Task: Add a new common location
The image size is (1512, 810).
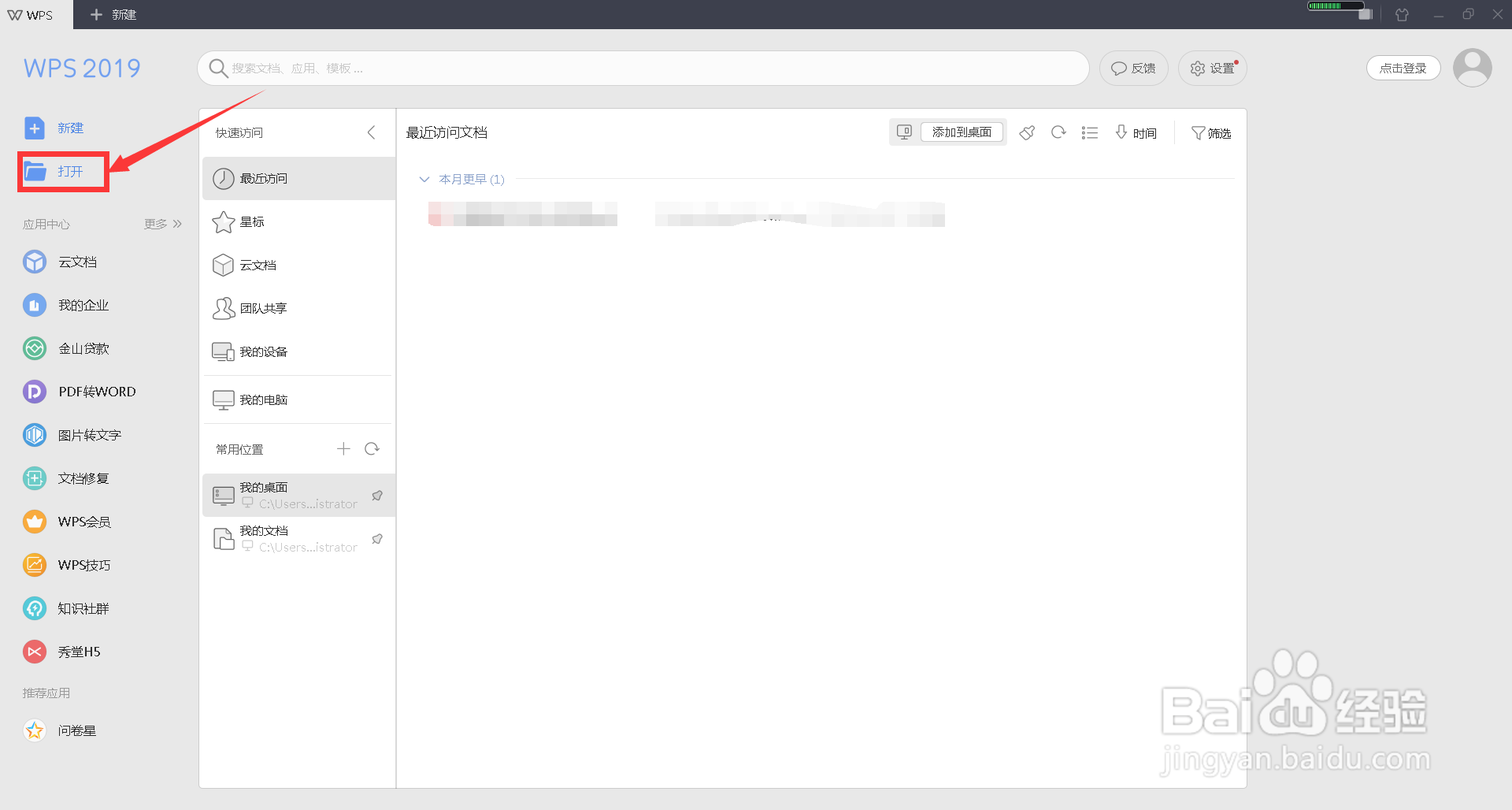Action: click(x=343, y=449)
